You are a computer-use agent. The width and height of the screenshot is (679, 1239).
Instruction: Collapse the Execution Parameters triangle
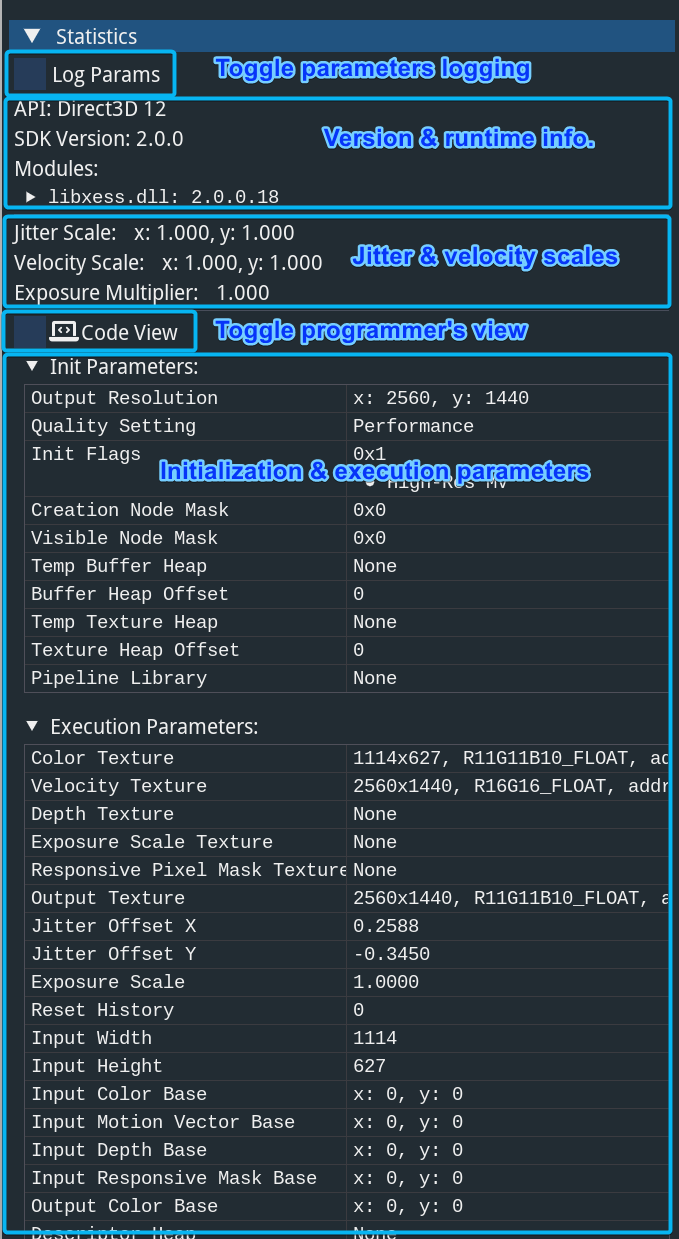[33, 726]
